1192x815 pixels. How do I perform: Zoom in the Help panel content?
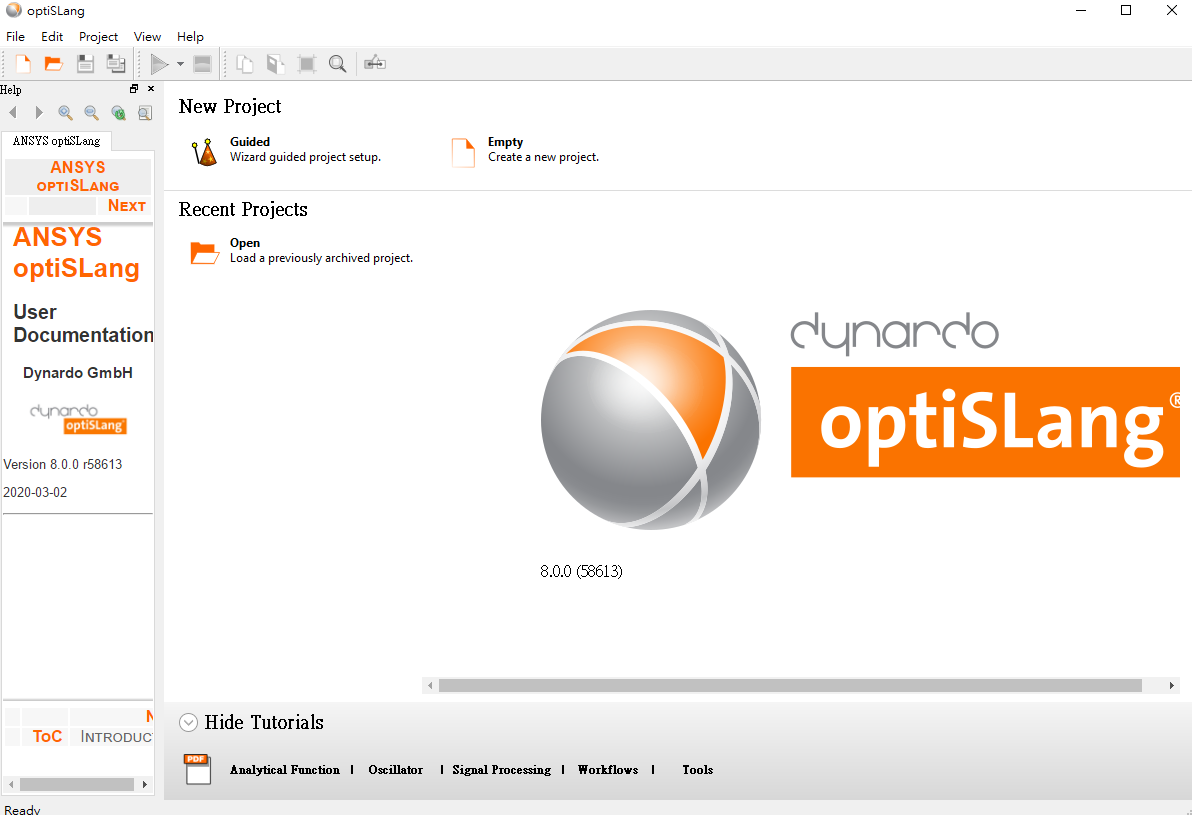(65, 113)
